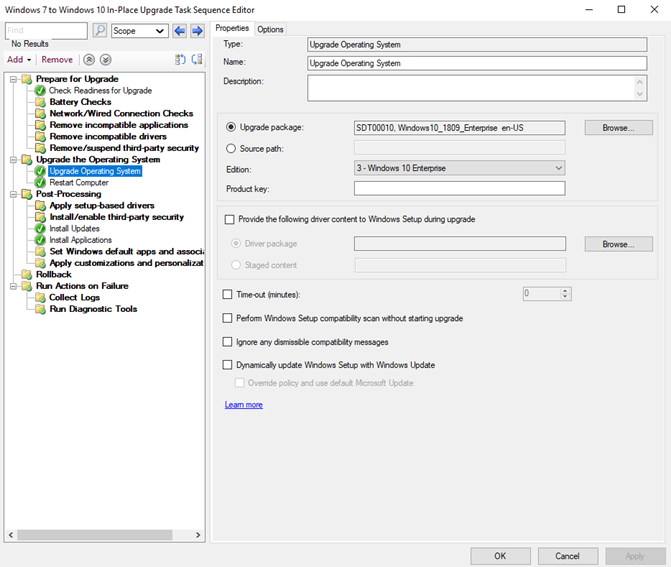Click green check icon of Restart Computer
The height and width of the screenshot is (567, 671).
(x=40, y=183)
